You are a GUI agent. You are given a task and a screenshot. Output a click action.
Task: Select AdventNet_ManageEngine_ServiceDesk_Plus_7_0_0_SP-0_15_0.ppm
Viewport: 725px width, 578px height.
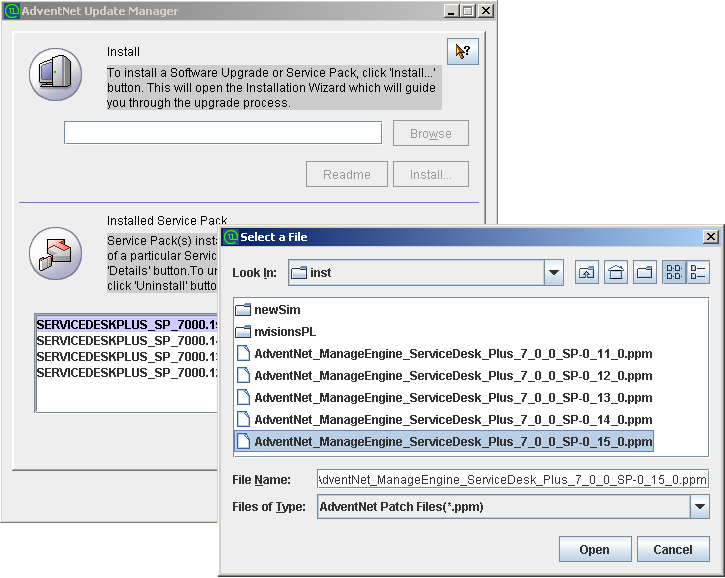(453, 441)
